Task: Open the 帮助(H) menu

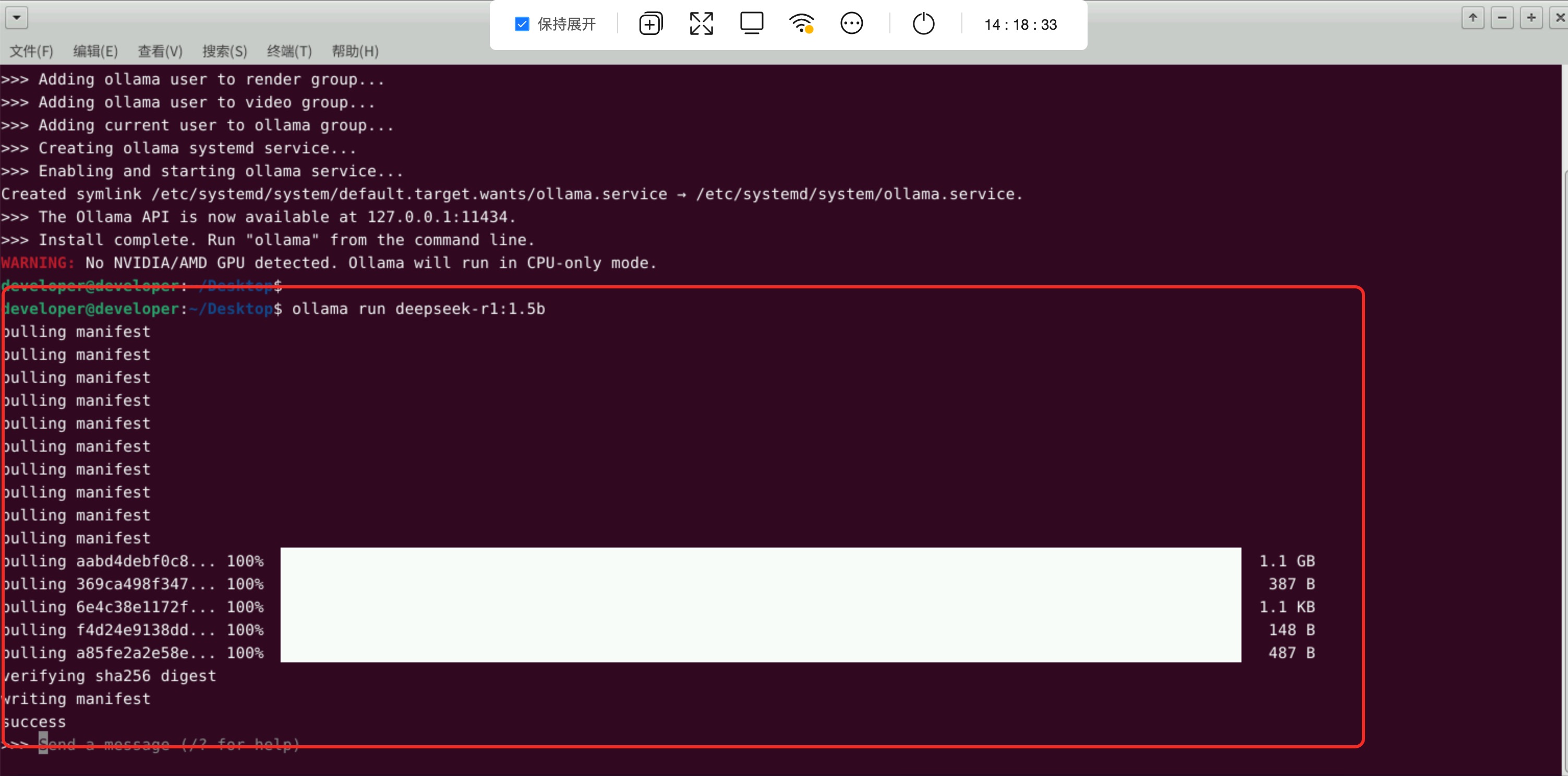Action: point(355,51)
